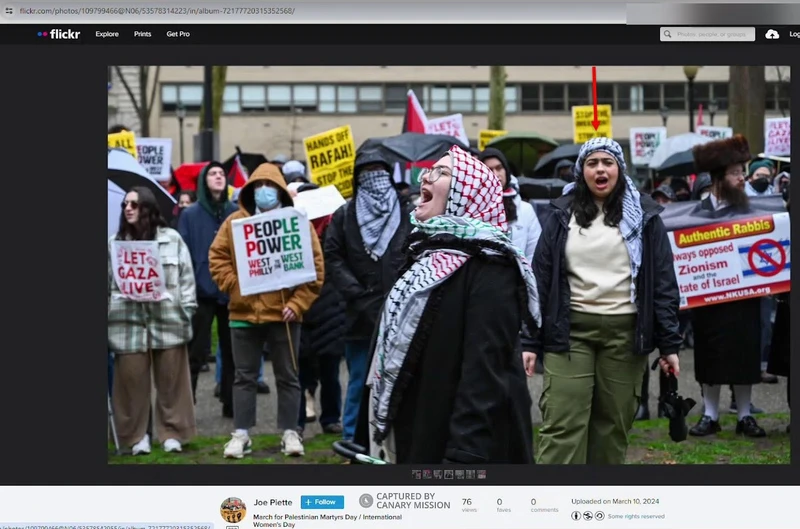
Task: Click the non-commercial license icon
Action: (587, 516)
